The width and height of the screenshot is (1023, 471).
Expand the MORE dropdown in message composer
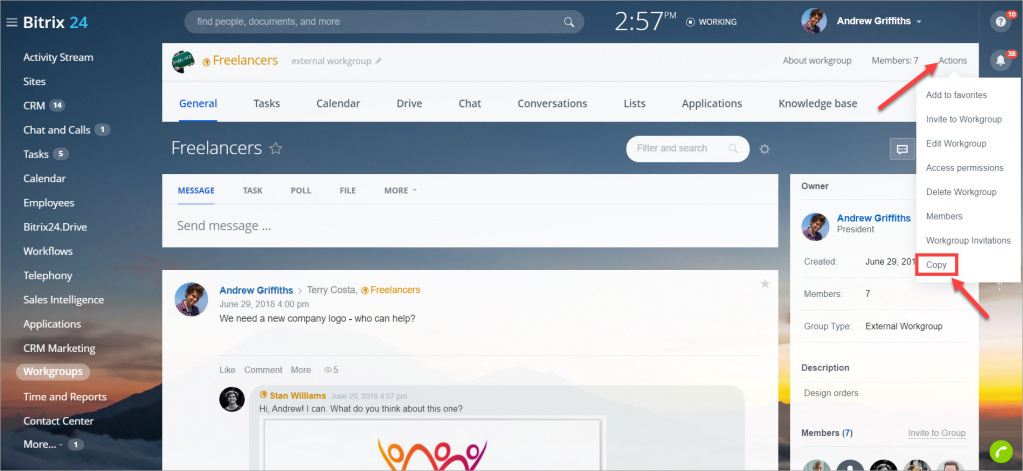(x=400, y=190)
